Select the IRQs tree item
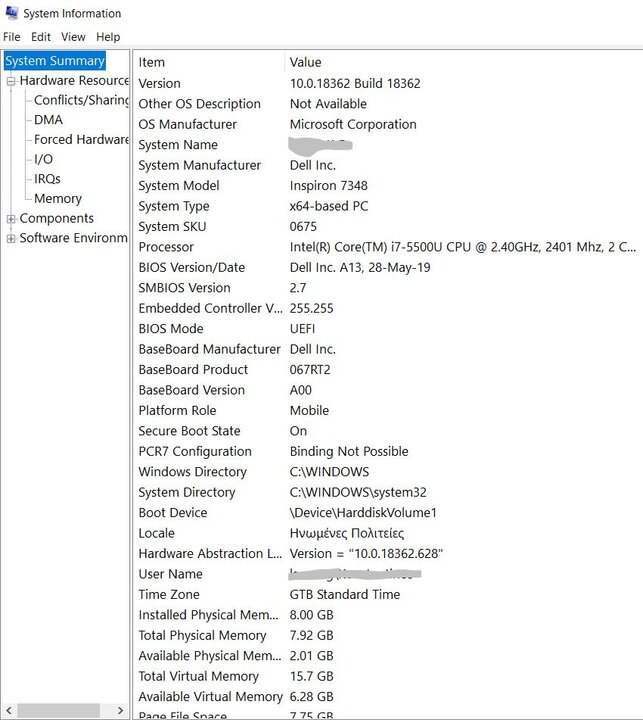Screen dimensions: 643x720 click(47, 179)
